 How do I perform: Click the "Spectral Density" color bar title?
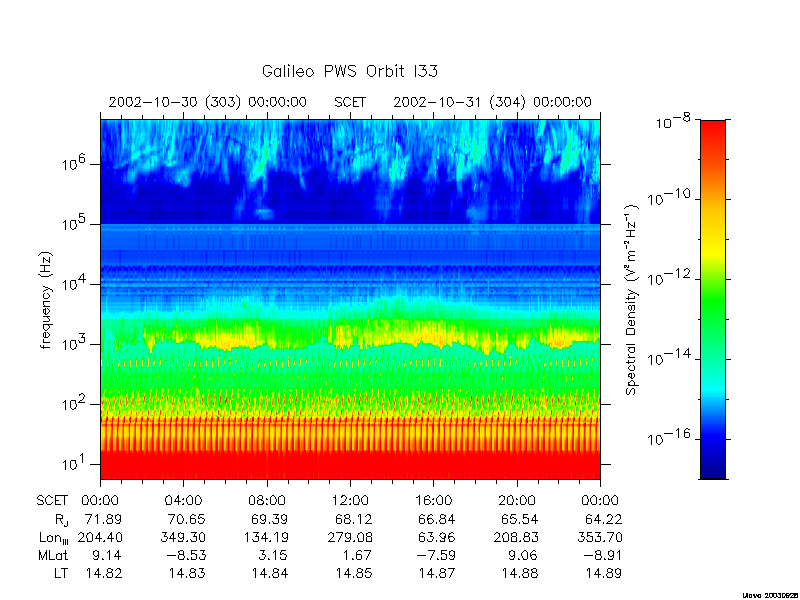(632, 300)
